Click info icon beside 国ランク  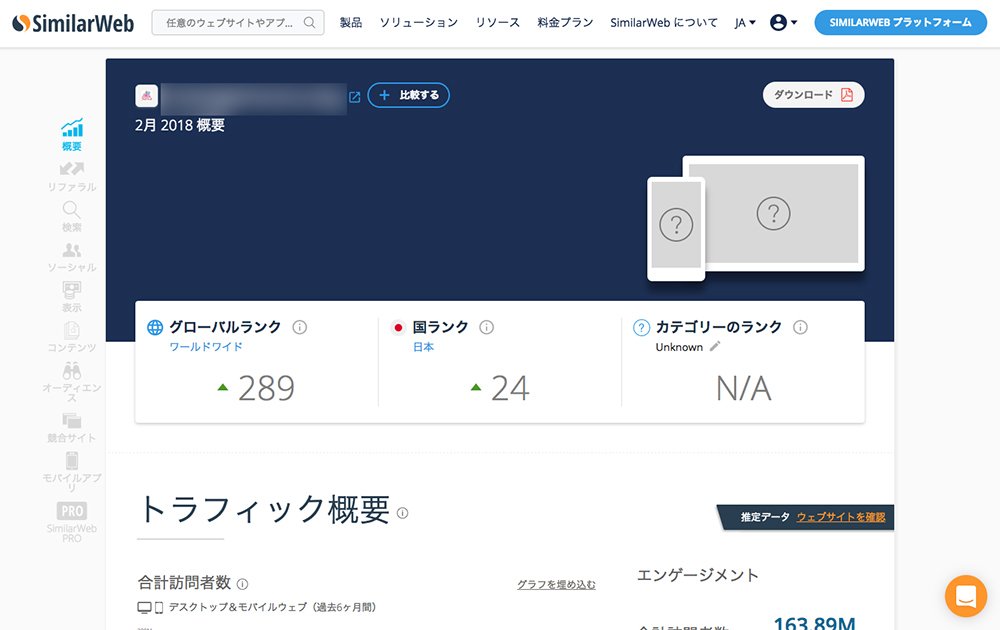tap(487, 327)
